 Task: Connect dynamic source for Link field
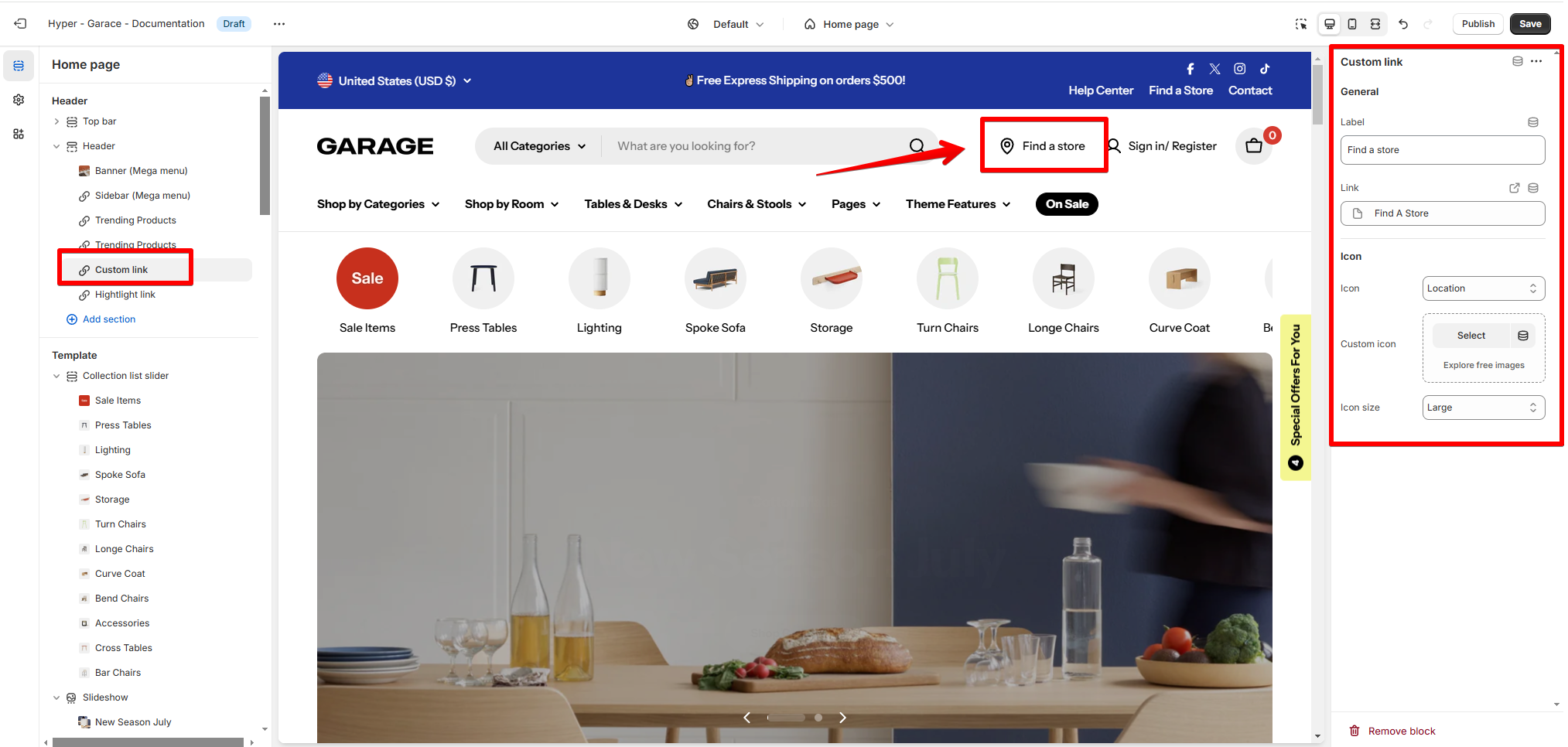coord(1533,188)
